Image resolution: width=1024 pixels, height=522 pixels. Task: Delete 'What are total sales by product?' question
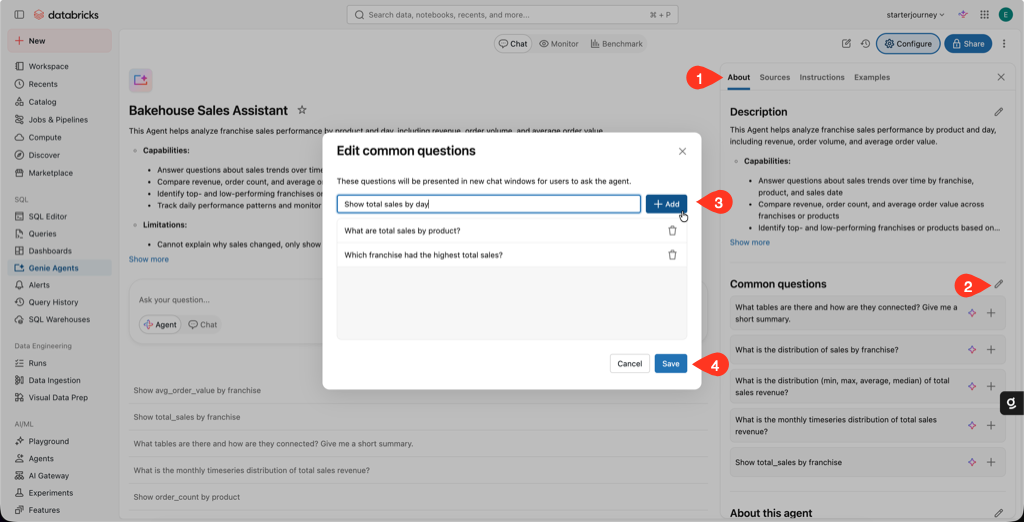672,231
